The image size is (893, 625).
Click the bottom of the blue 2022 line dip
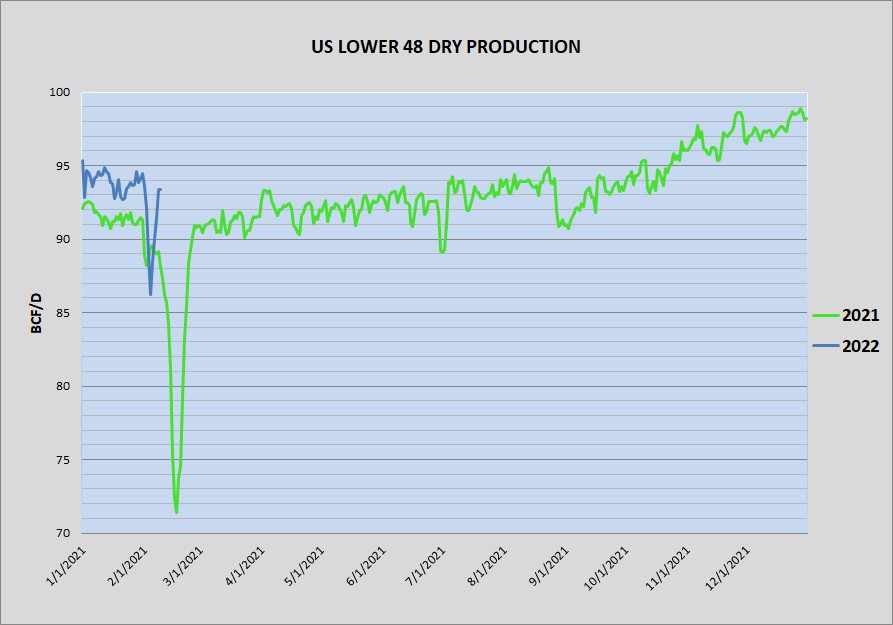coord(151,294)
